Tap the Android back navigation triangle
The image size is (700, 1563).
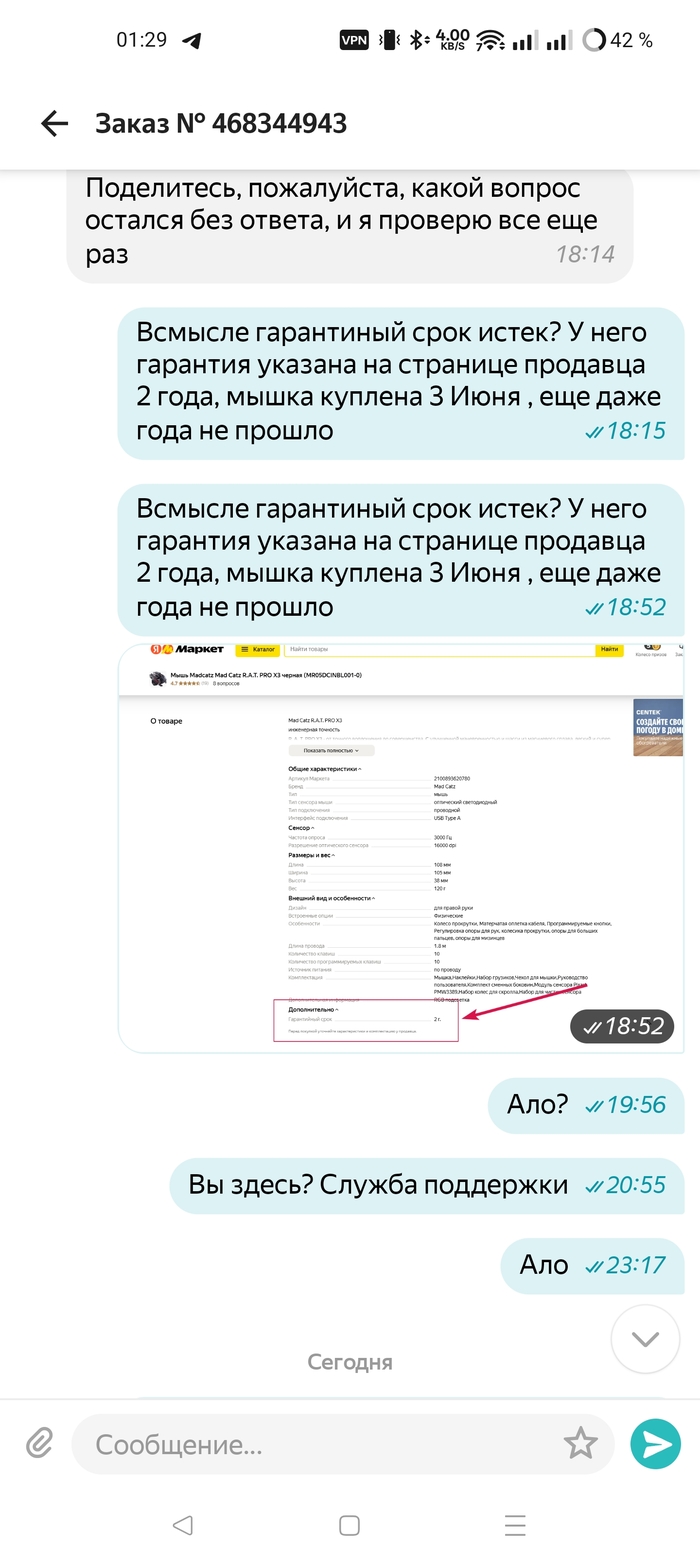point(182,1525)
